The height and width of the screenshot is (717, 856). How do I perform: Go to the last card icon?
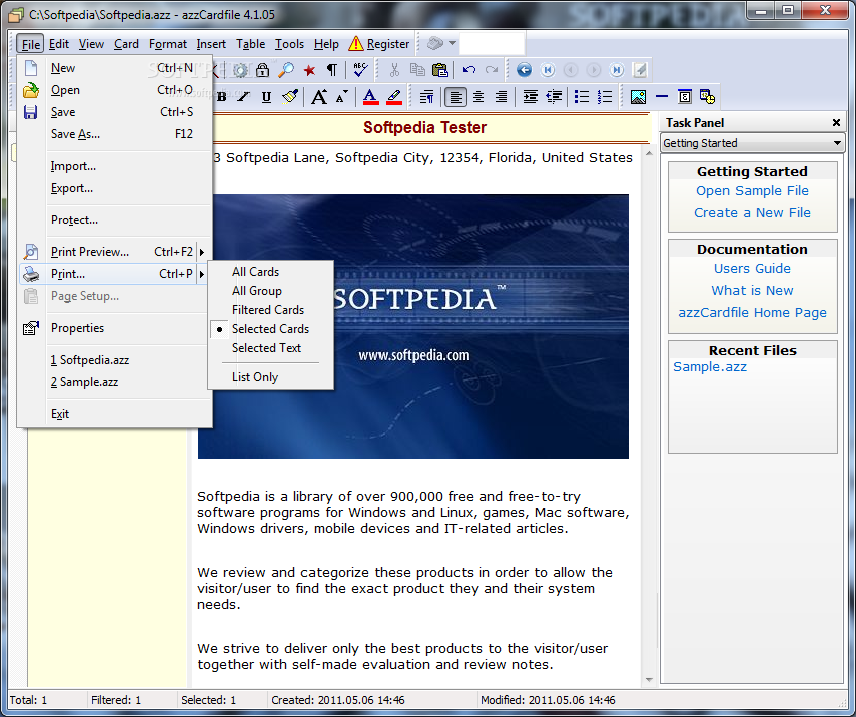point(617,70)
